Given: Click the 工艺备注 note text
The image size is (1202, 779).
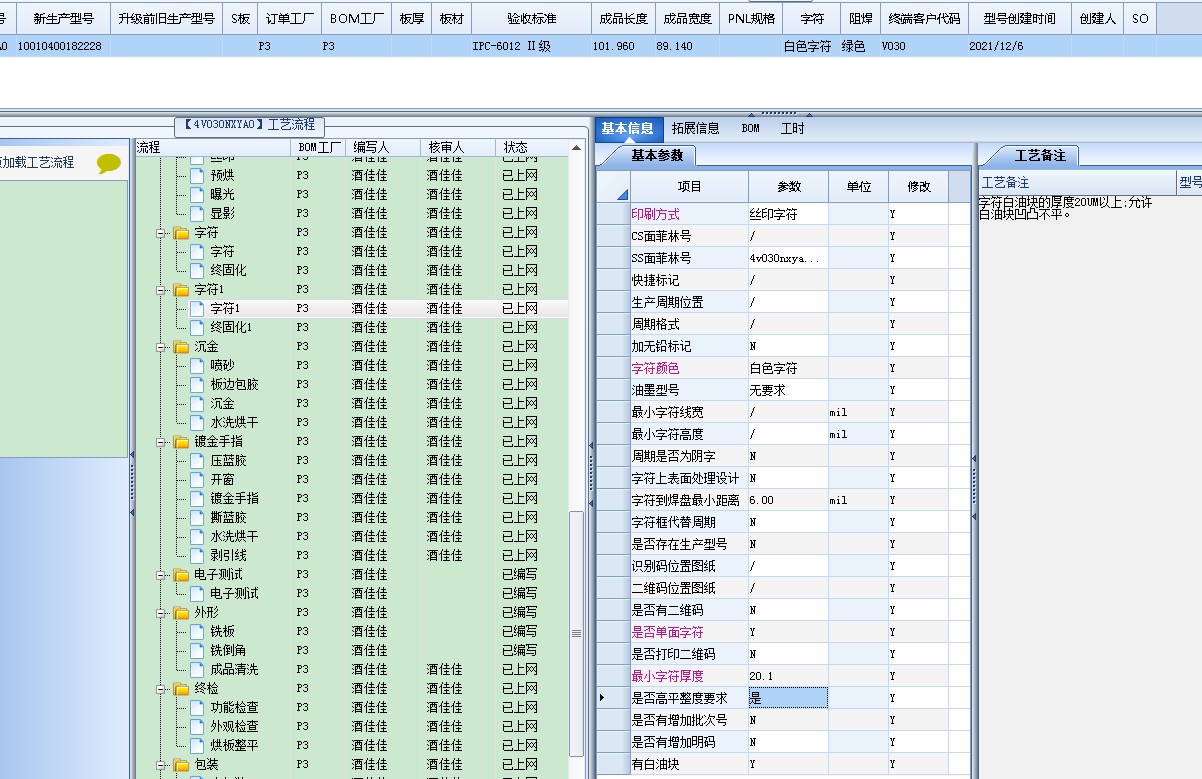Looking at the screenshot, I should coord(1064,208).
